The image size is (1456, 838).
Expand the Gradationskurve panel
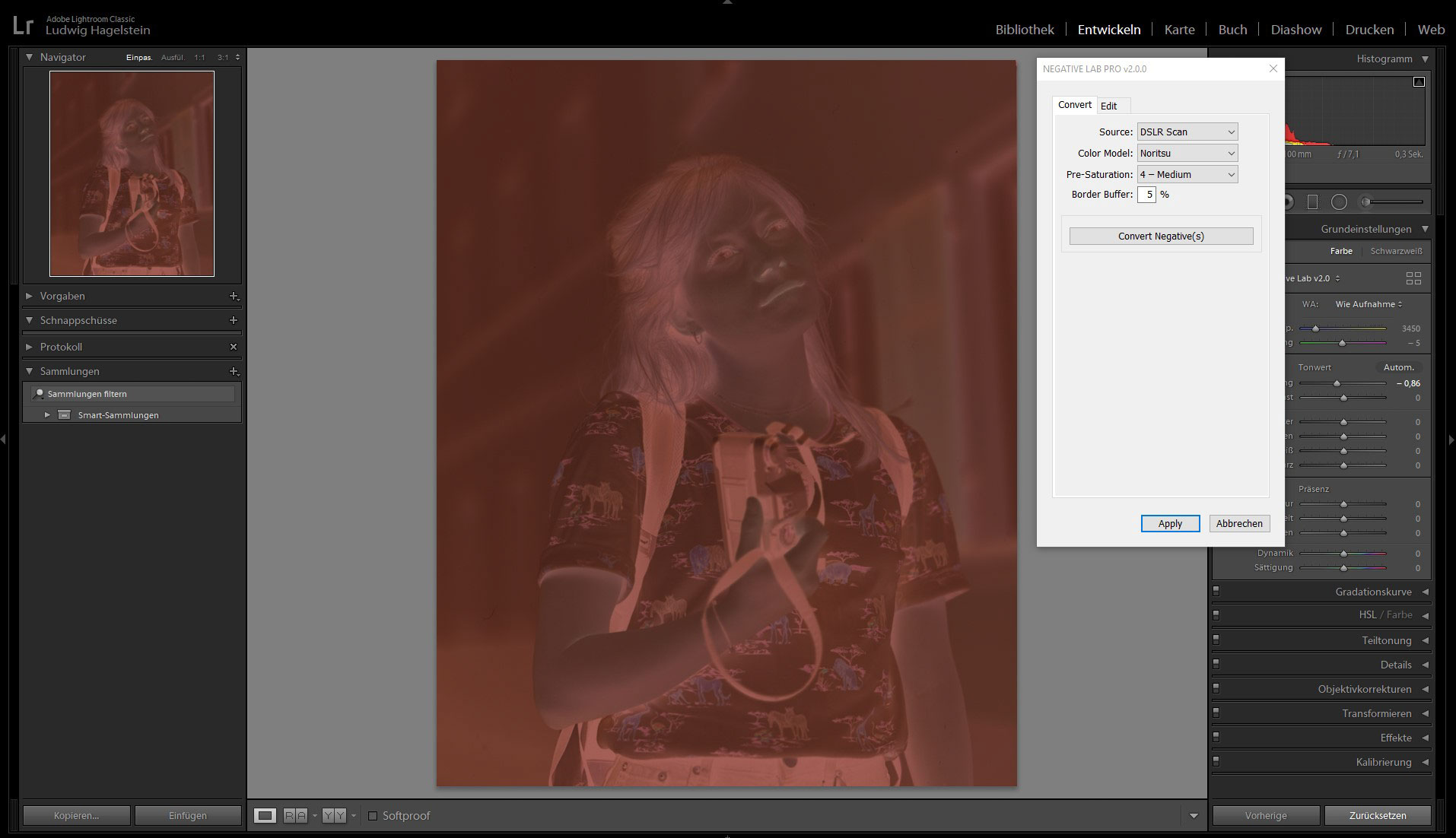pos(1425,592)
